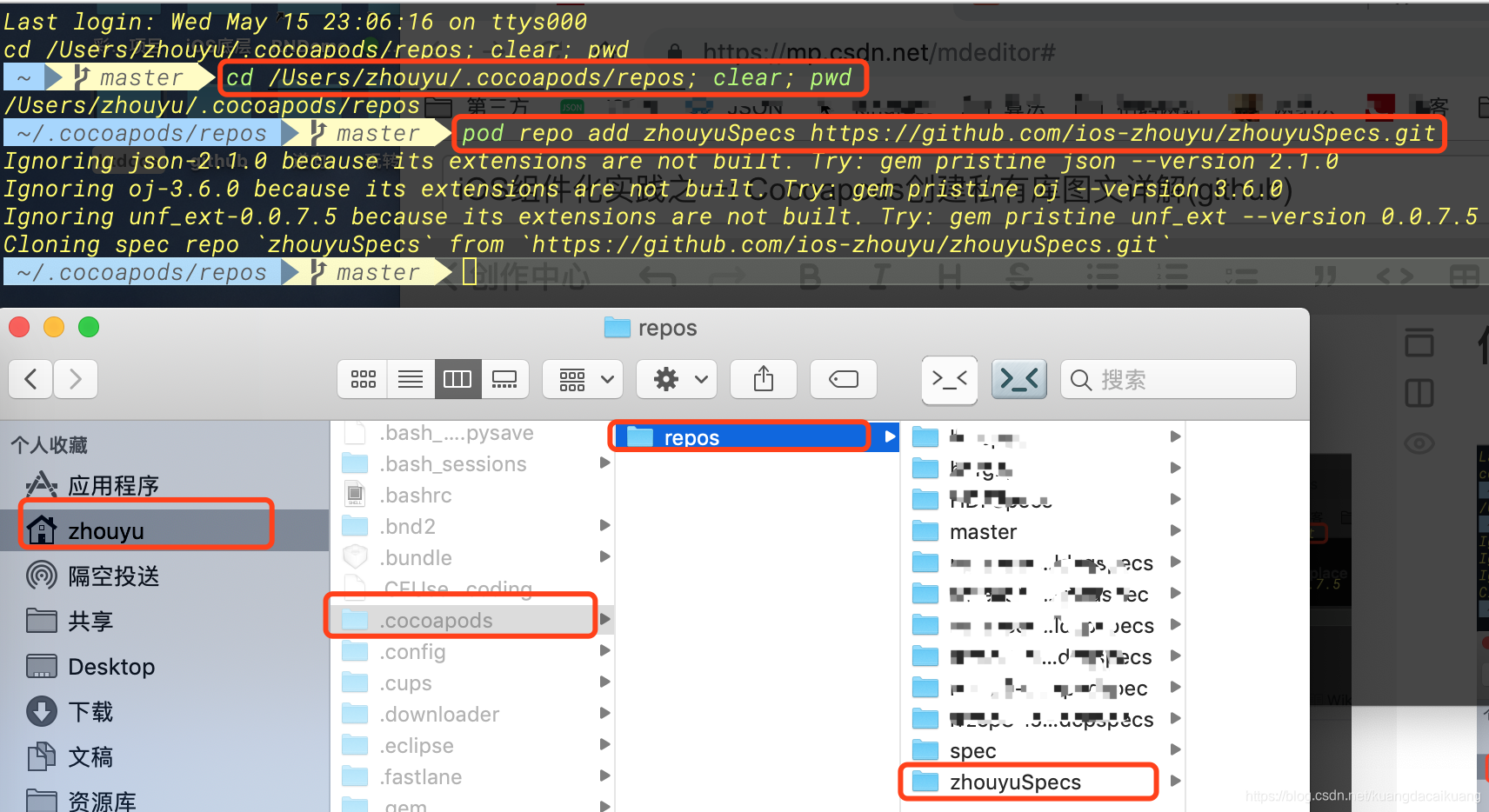Expand the repos folder arrow
The image size is (1489, 812).
coord(889,436)
